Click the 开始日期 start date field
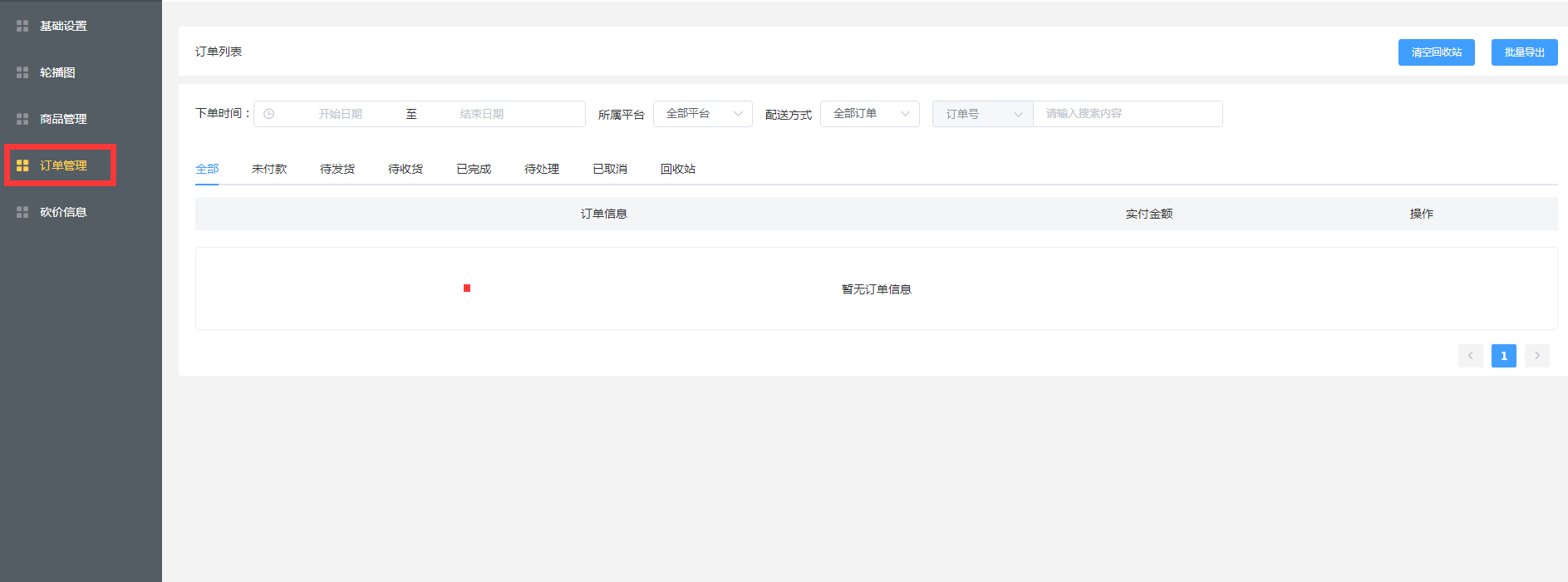The image size is (1568, 582). click(x=341, y=114)
